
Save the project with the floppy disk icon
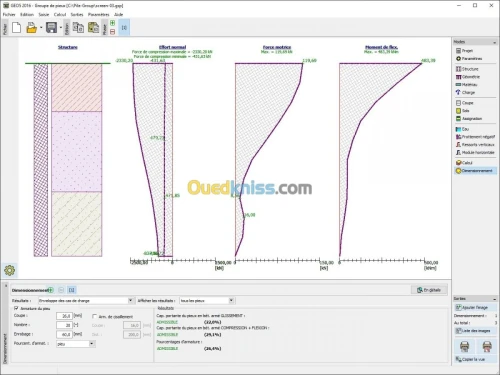[x=51, y=28]
